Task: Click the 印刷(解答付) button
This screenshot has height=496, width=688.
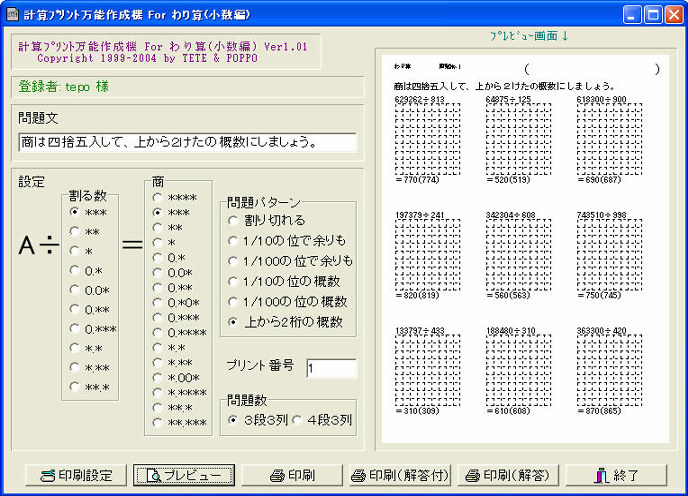Action: [400, 475]
